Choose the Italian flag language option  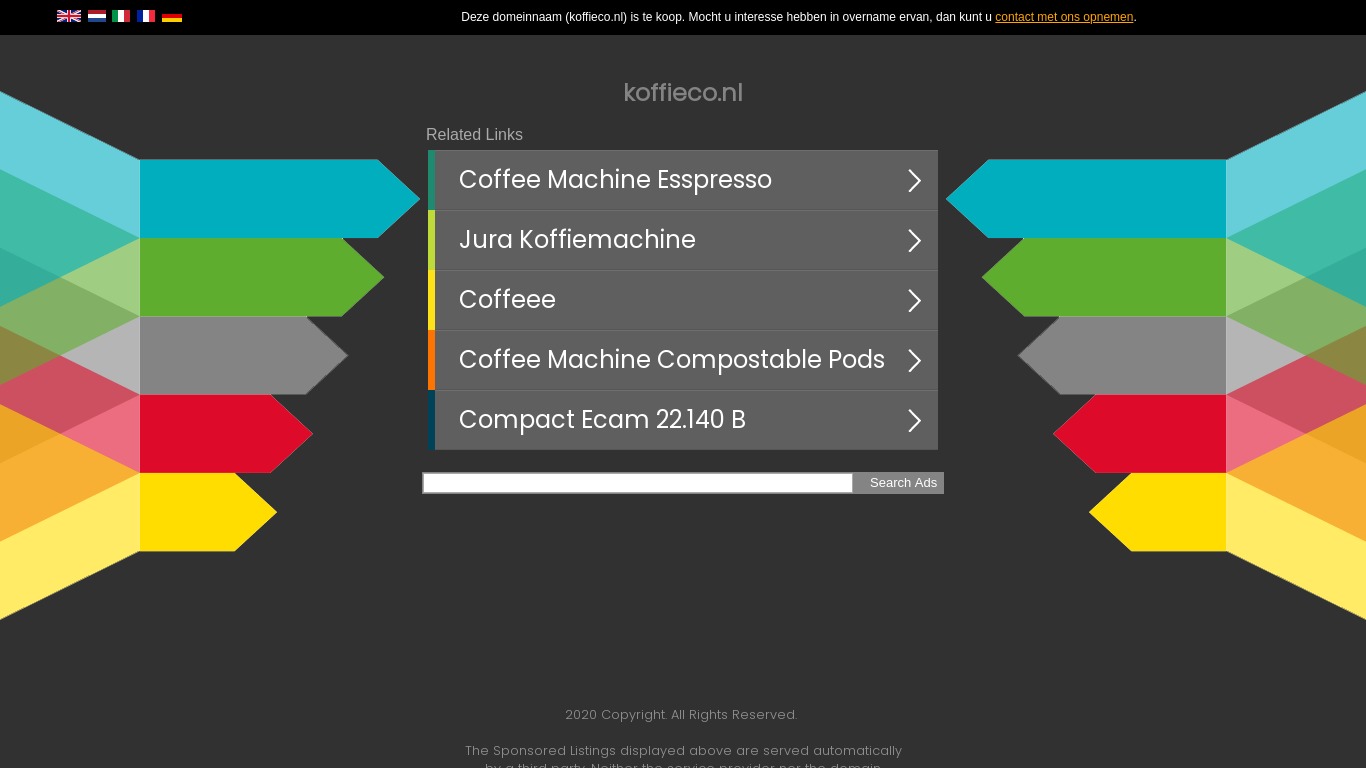tap(121, 16)
